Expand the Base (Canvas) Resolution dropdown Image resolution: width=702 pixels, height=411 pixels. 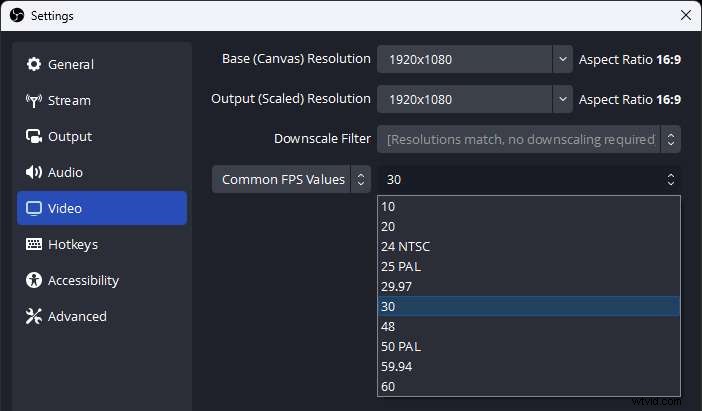click(x=562, y=59)
